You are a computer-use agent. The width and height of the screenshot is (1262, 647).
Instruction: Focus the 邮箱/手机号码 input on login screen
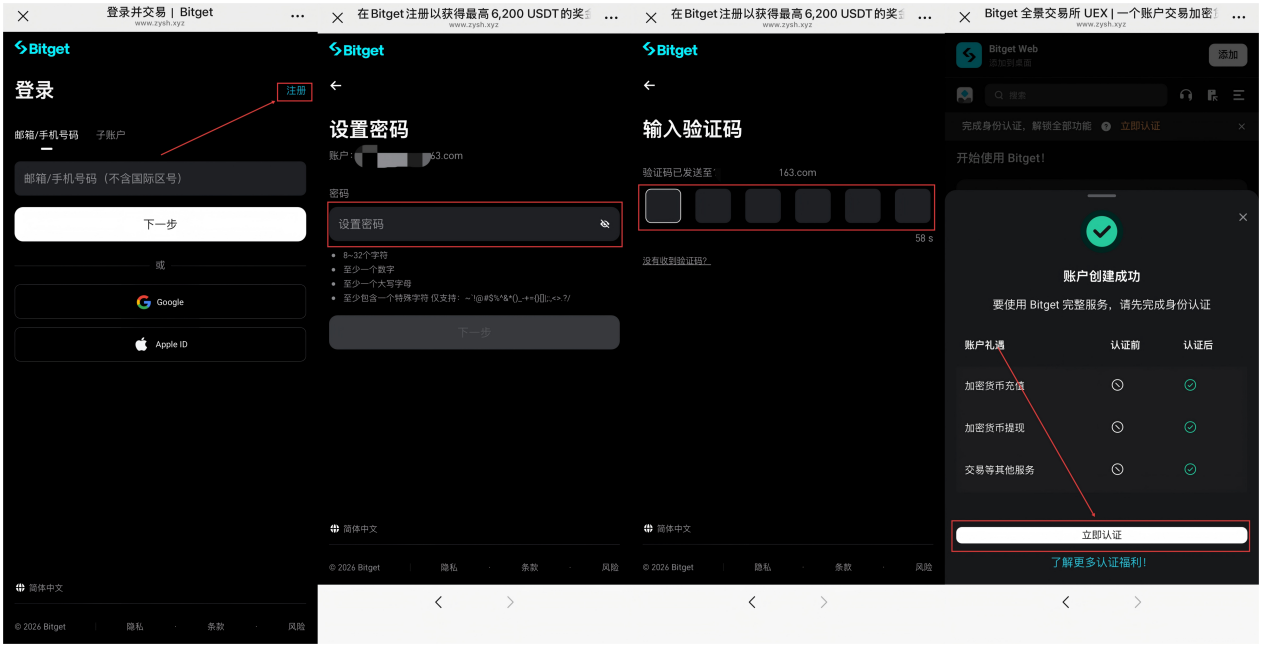coord(160,178)
